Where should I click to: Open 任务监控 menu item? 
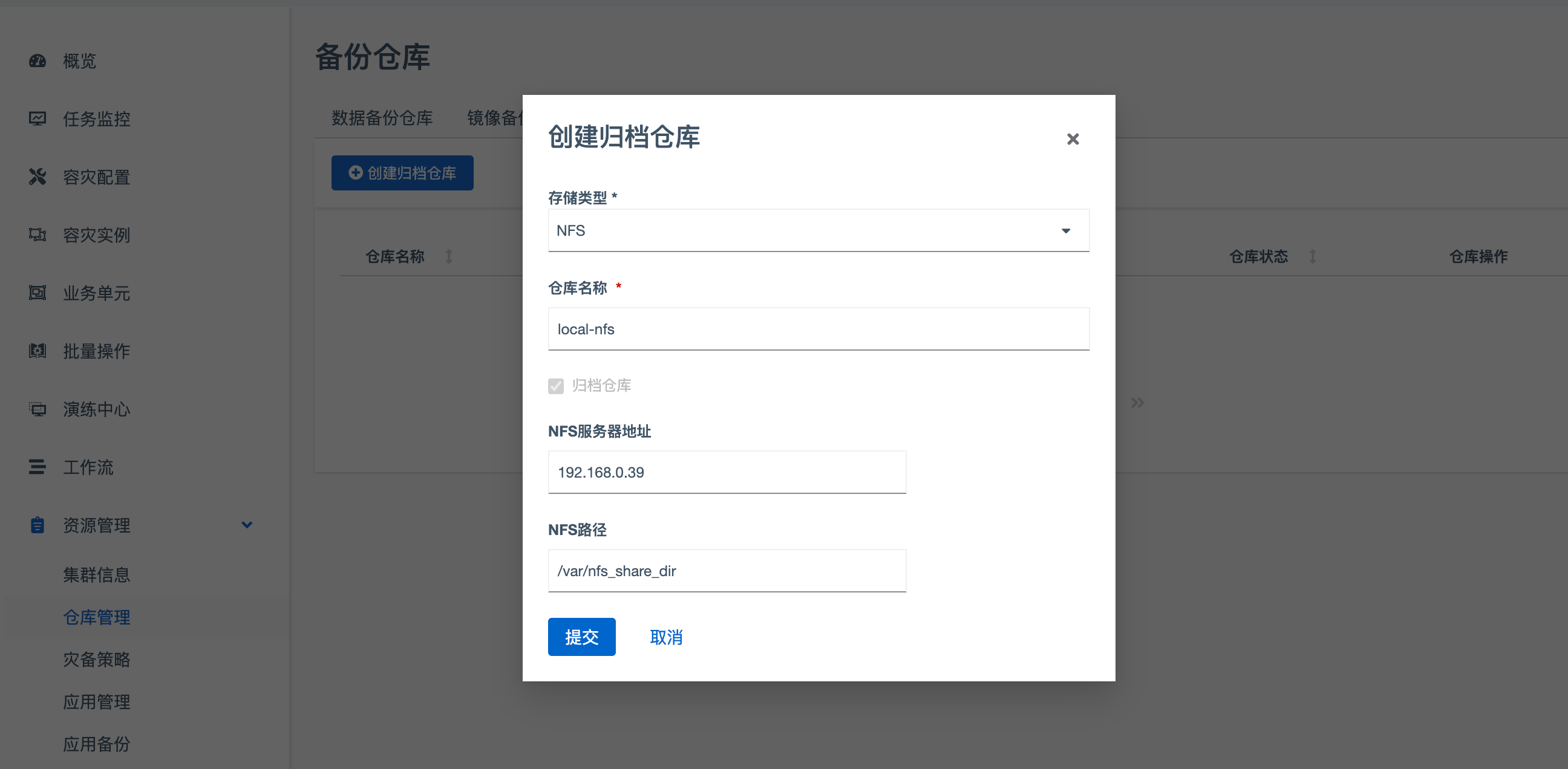click(97, 118)
